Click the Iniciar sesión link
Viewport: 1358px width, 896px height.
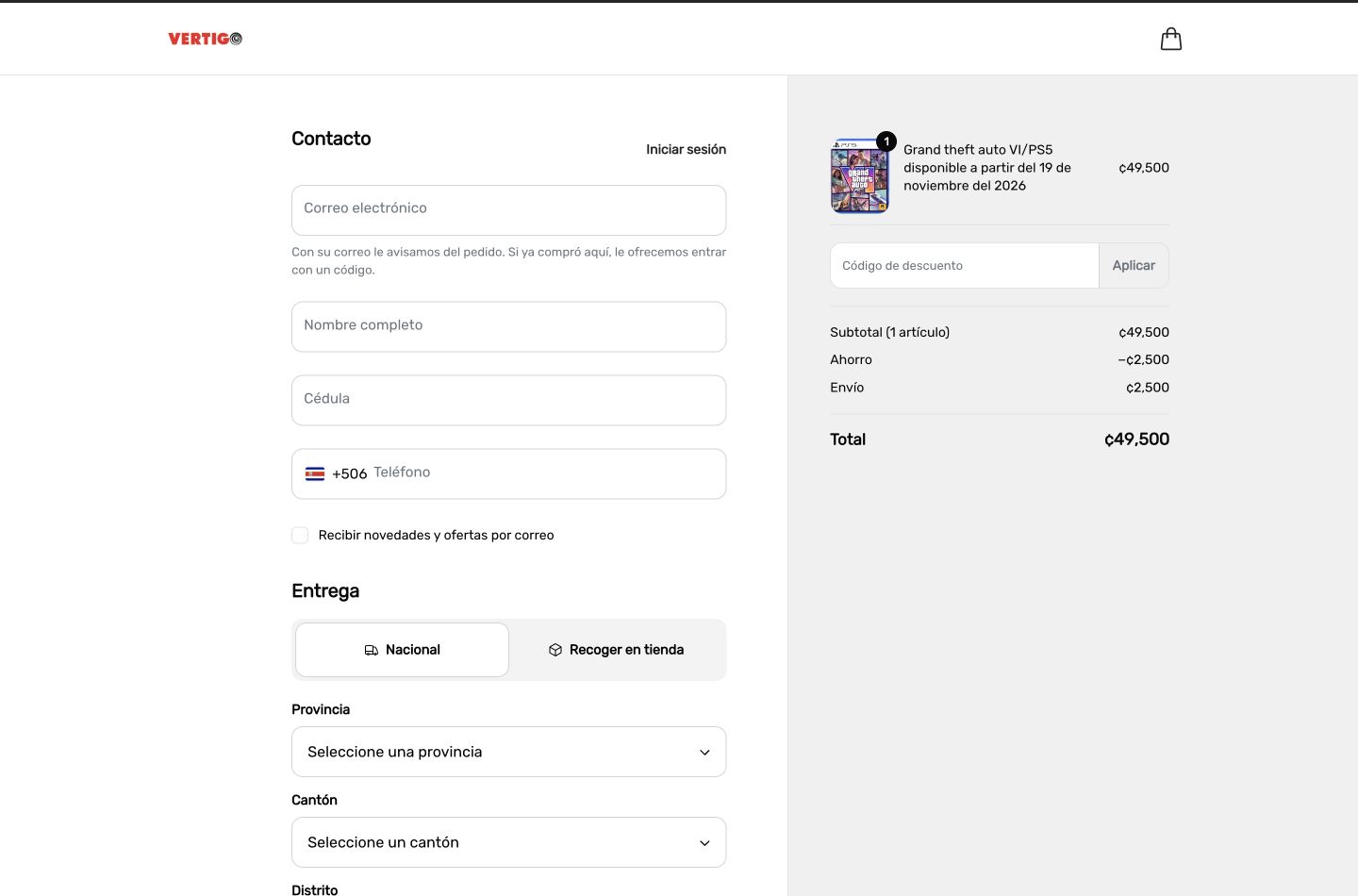[x=686, y=149]
